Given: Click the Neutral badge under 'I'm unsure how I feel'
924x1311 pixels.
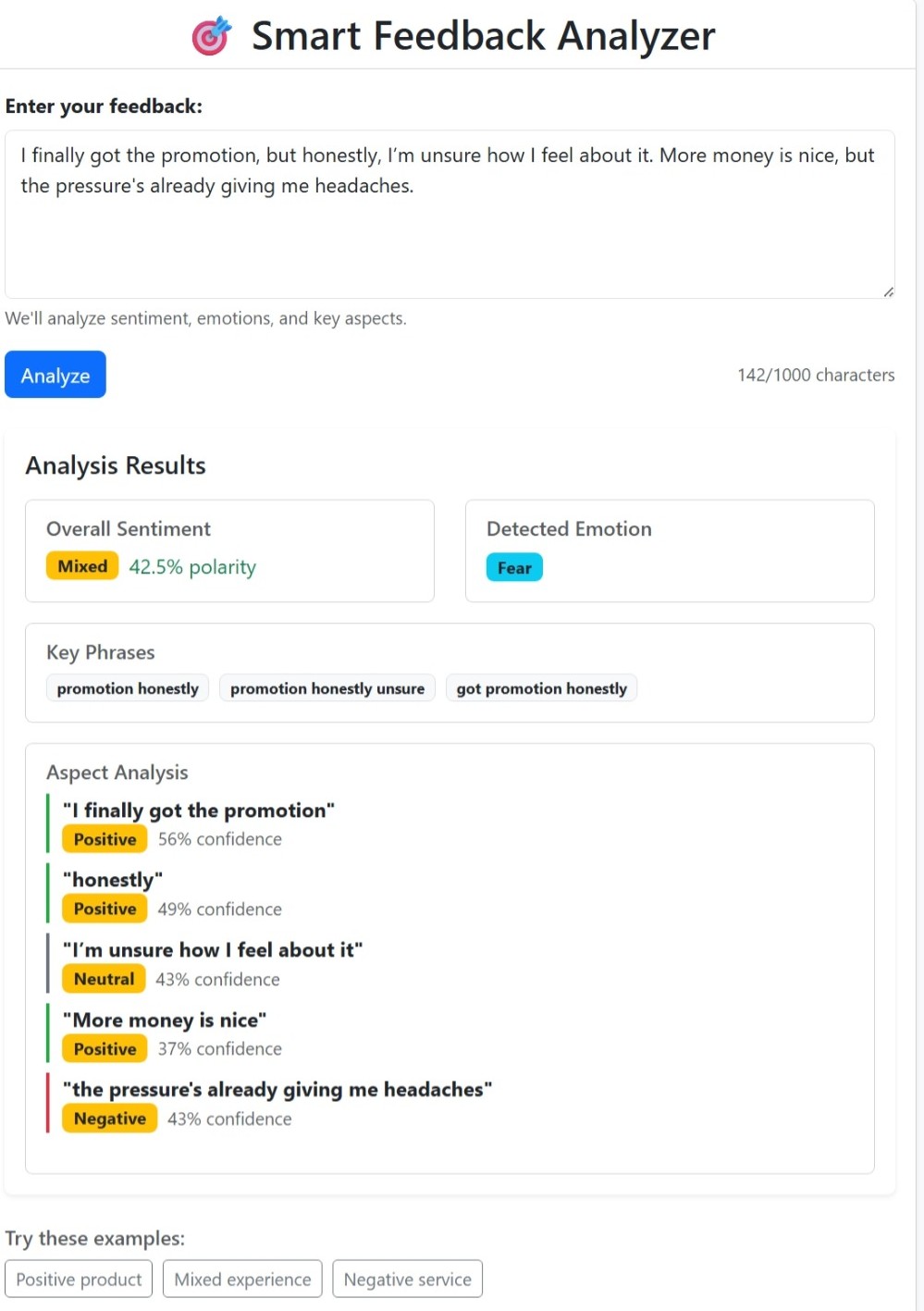Looking at the screenshot, I should click(103, 978).
